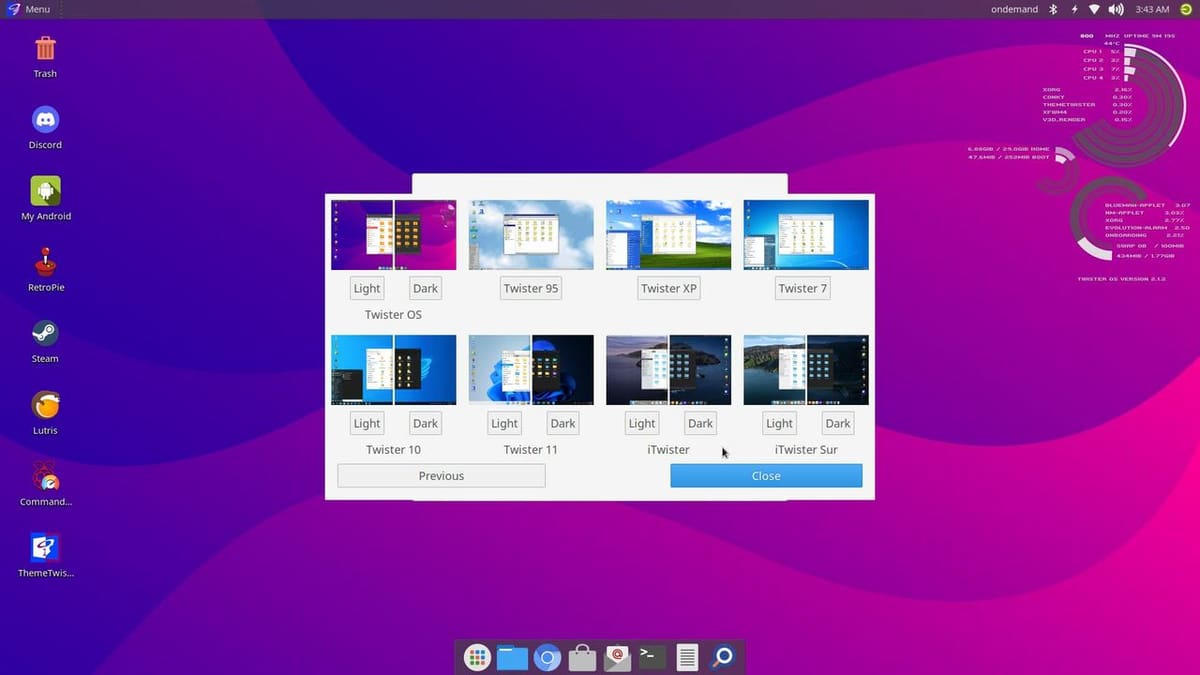
Task: Open the shopping bag software store in dock
Action: (x=582, y=657)
